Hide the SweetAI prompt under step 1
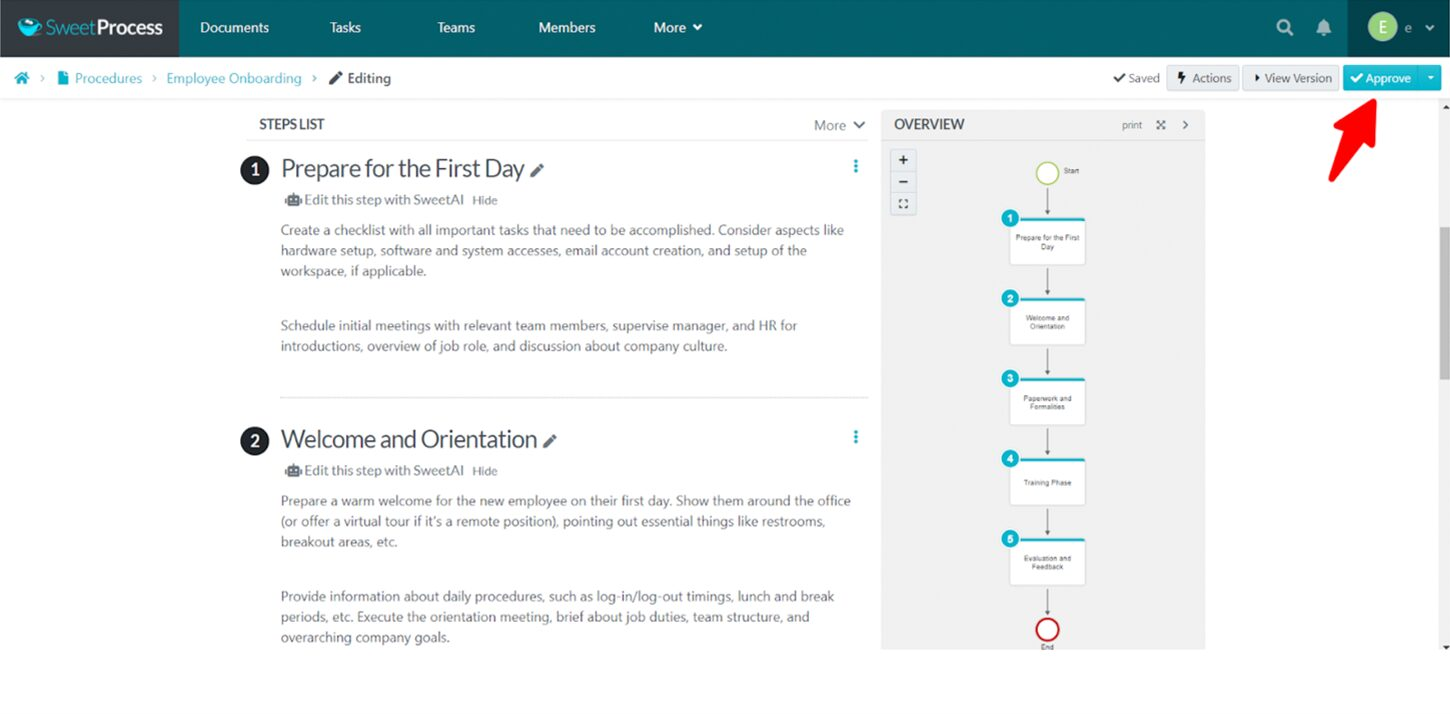This screenshot has height=714, width=1450. 485,200
